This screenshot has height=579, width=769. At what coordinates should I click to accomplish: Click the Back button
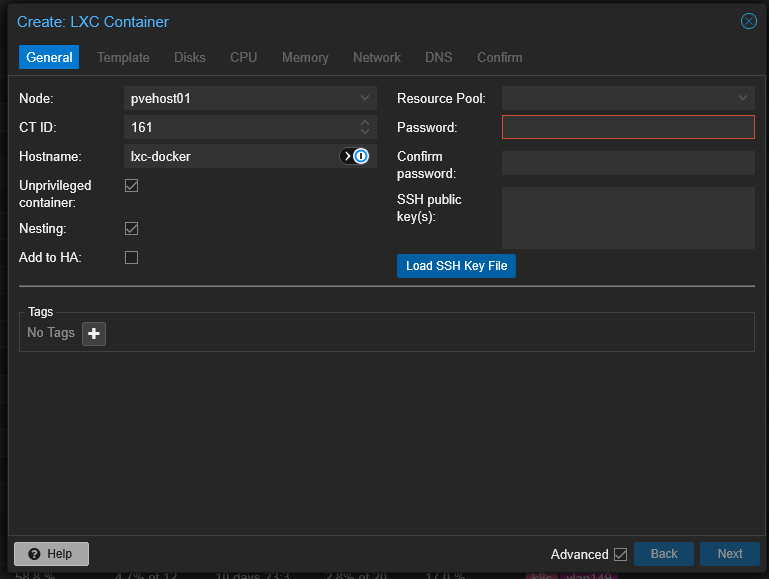(x=664, y=554)
